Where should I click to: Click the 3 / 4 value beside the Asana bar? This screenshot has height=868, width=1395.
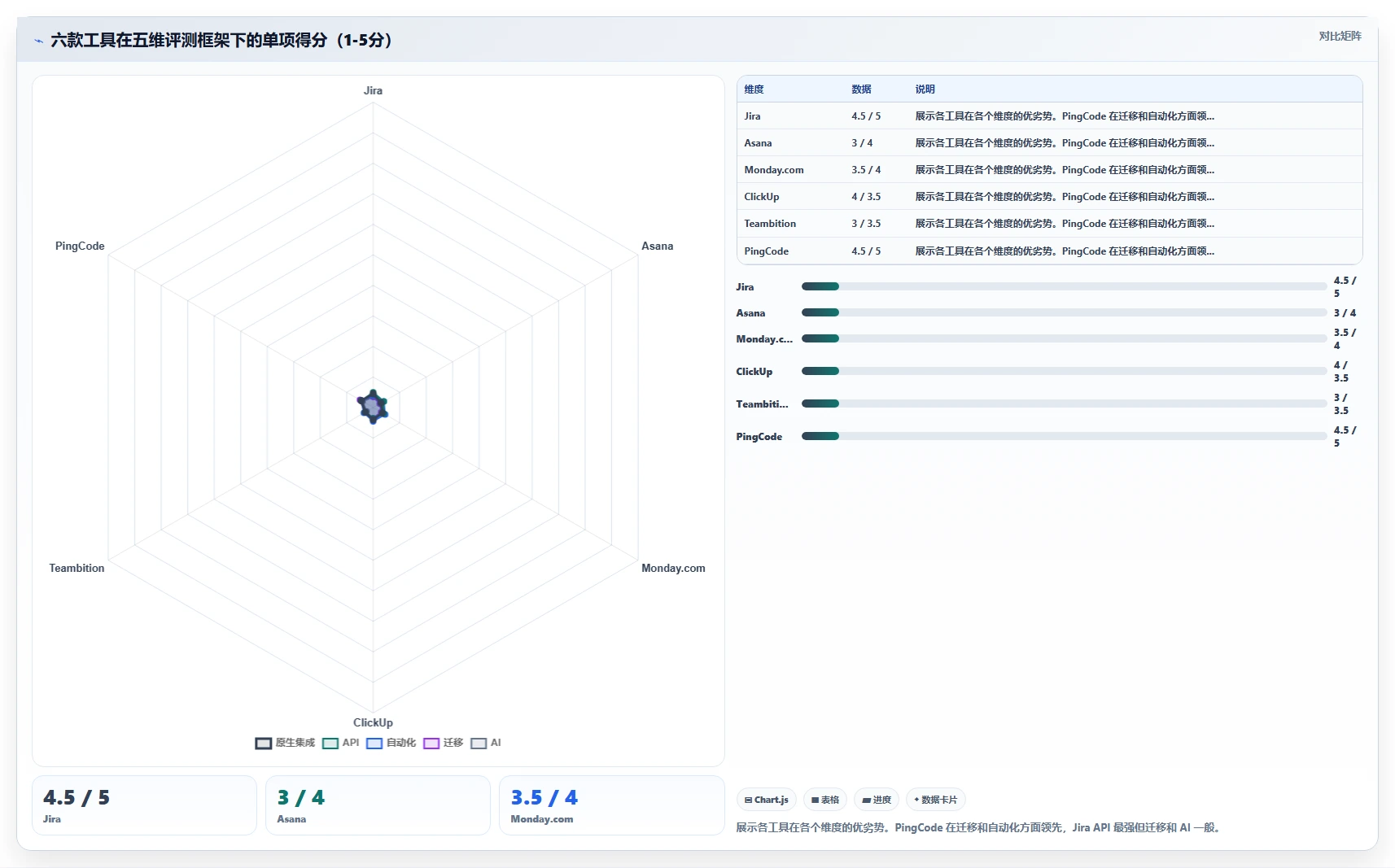point(1345,313)
